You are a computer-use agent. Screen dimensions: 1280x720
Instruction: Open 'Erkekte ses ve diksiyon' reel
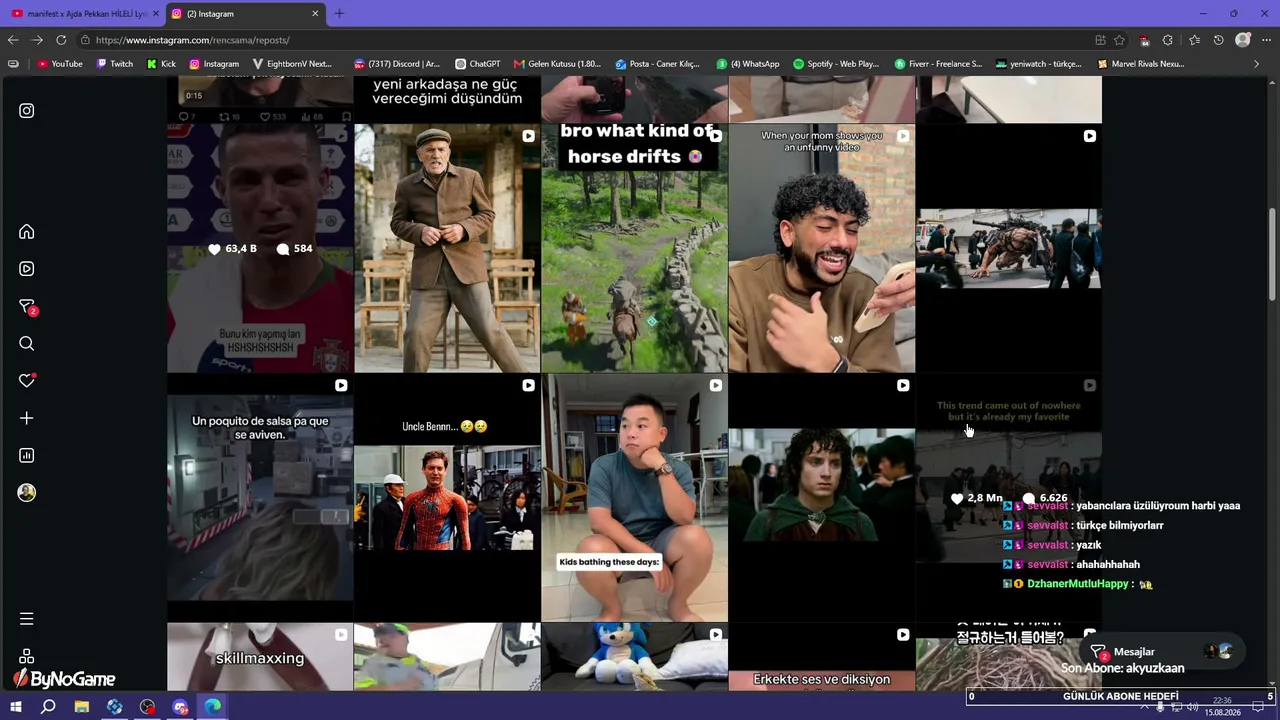[821, 657]
